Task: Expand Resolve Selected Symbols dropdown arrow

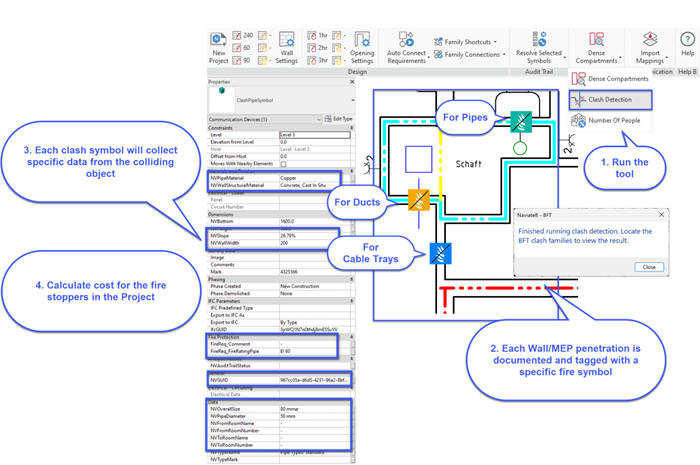Action: coord(565,58)
